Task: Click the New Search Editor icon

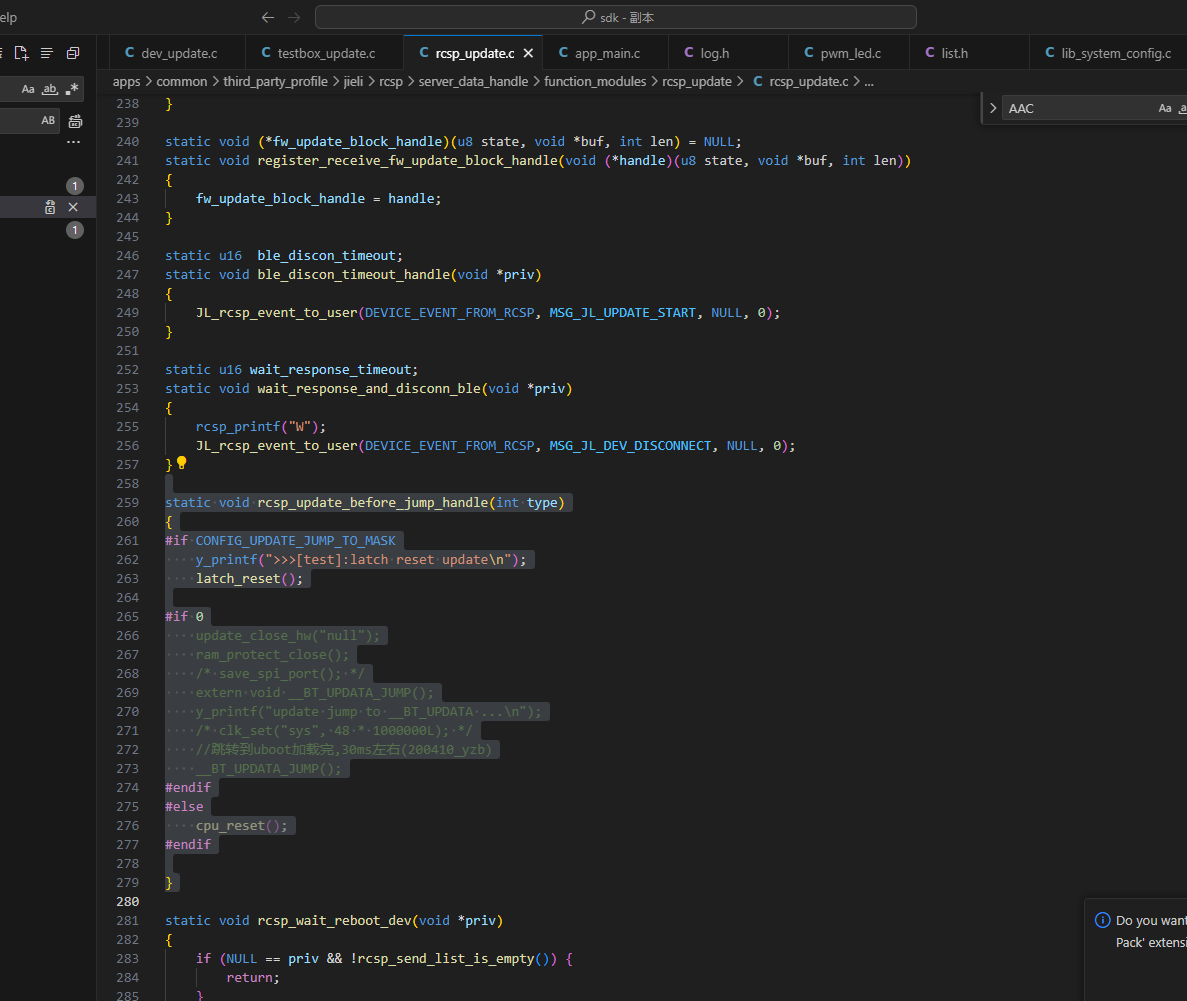Action: click(x=21, y=53)
